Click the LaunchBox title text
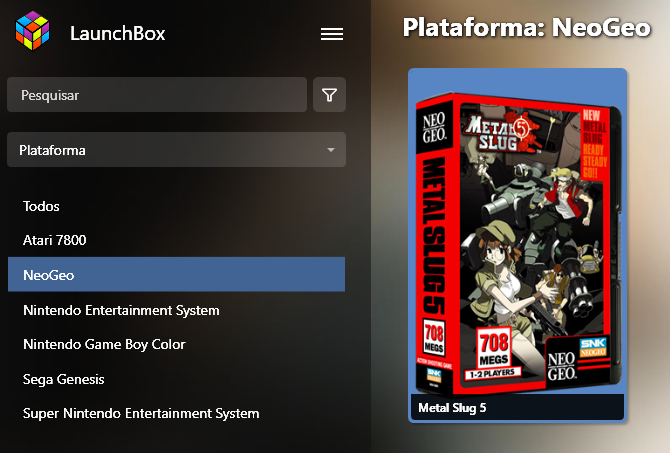 coord(118,33)
